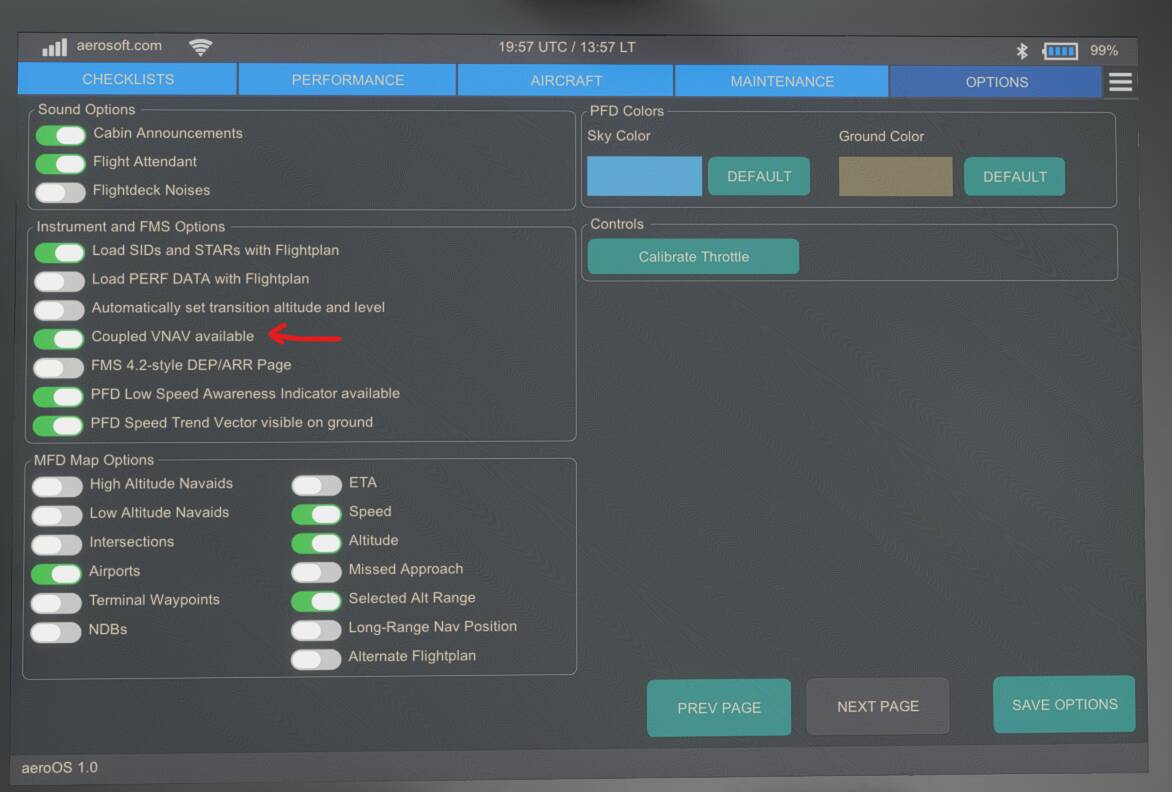
Task: Open the AIRCRAFT tab
Action: click(x=566, y=81)
